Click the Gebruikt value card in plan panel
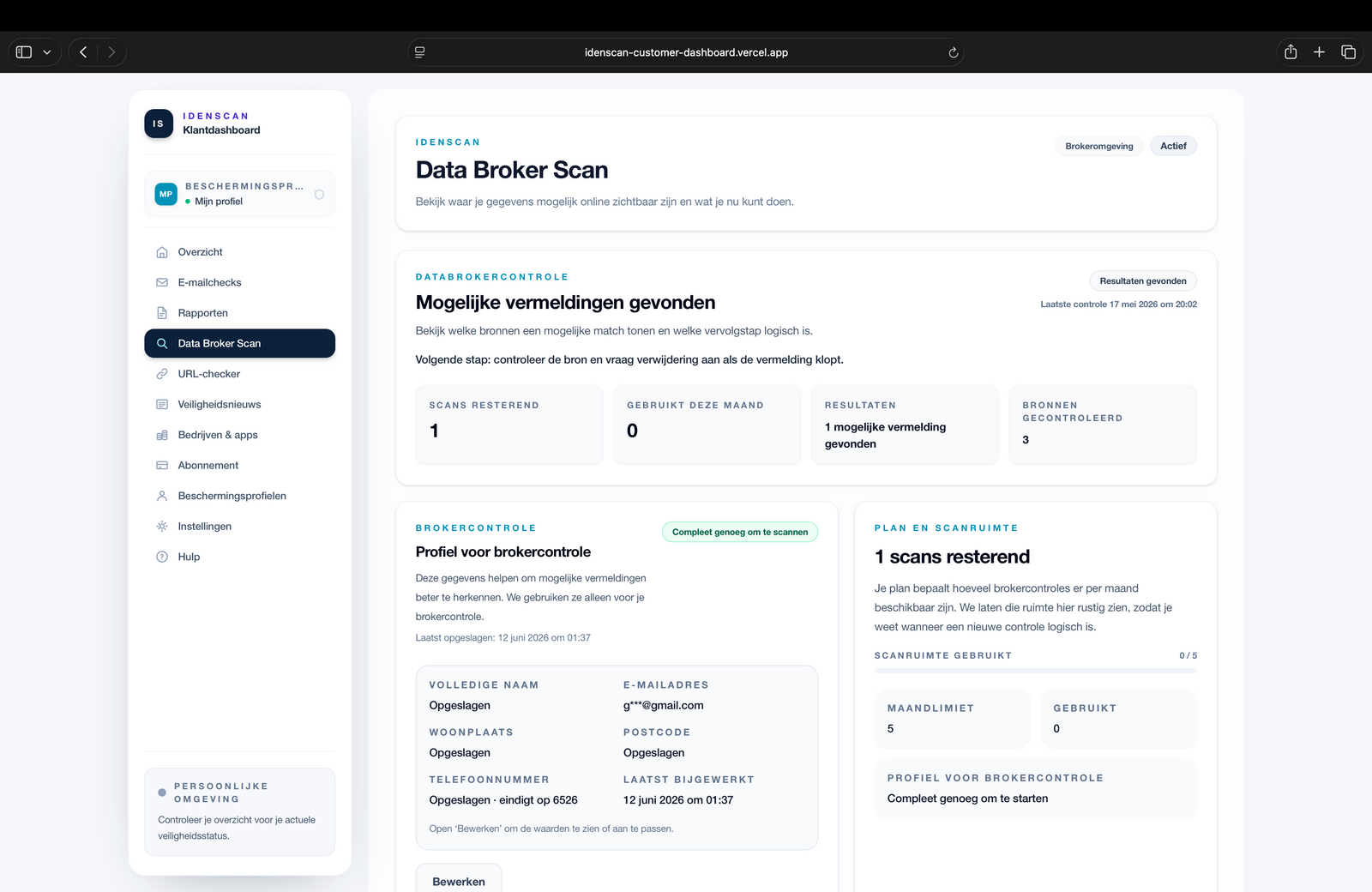 (1118, 719)
